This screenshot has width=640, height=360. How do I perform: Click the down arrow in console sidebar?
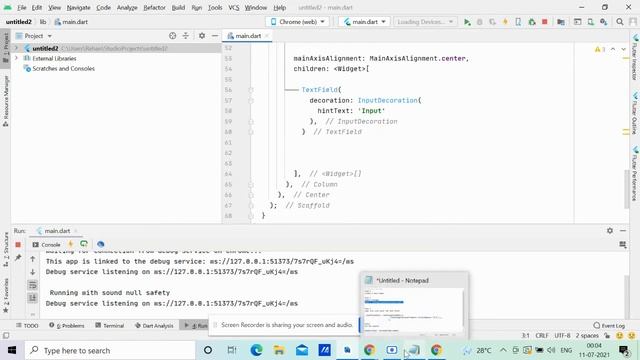click(x=33, y=272)
